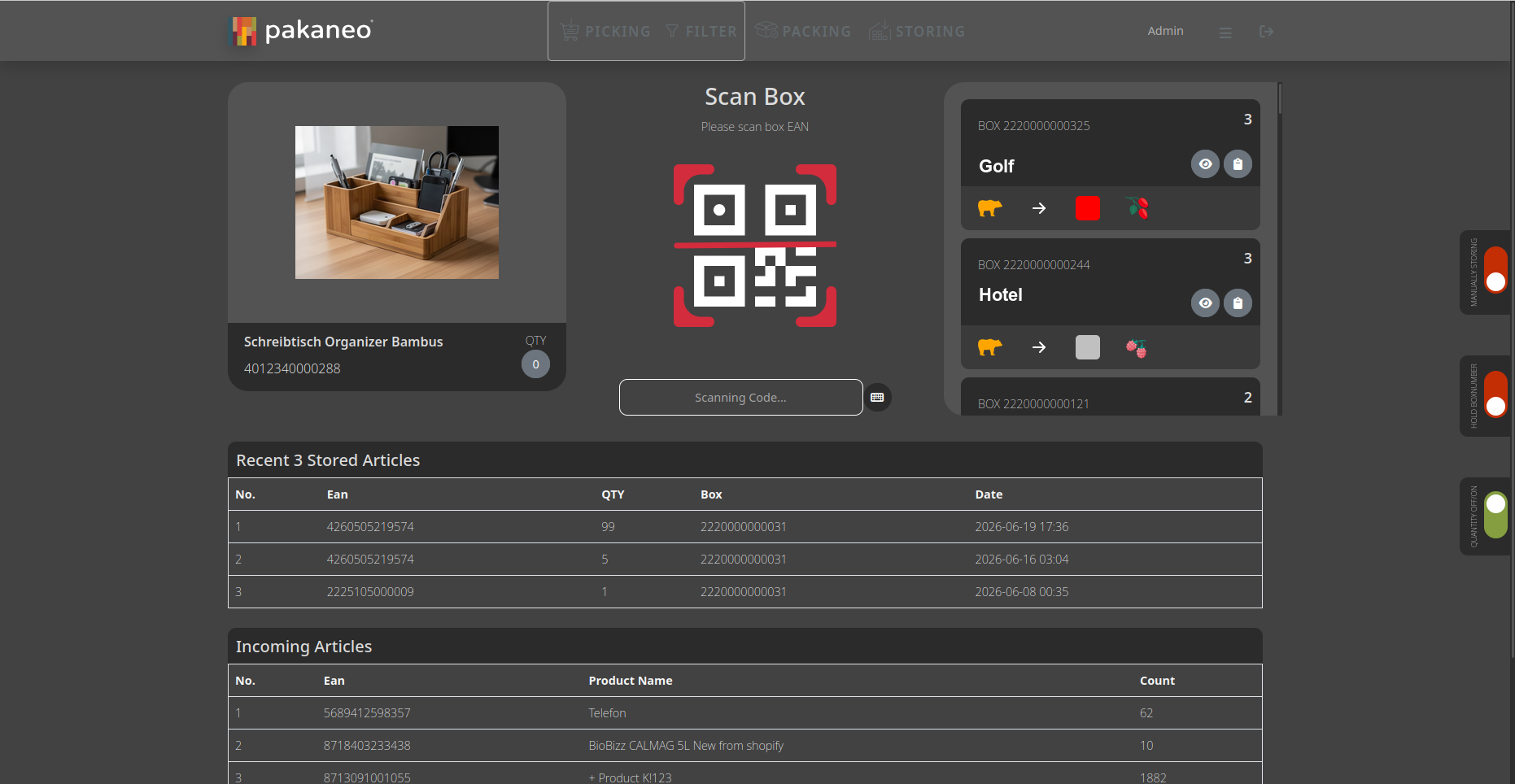Switch to the Storing tab
Viewport: 1515px width, 784px height.
[x=916, y=31]
